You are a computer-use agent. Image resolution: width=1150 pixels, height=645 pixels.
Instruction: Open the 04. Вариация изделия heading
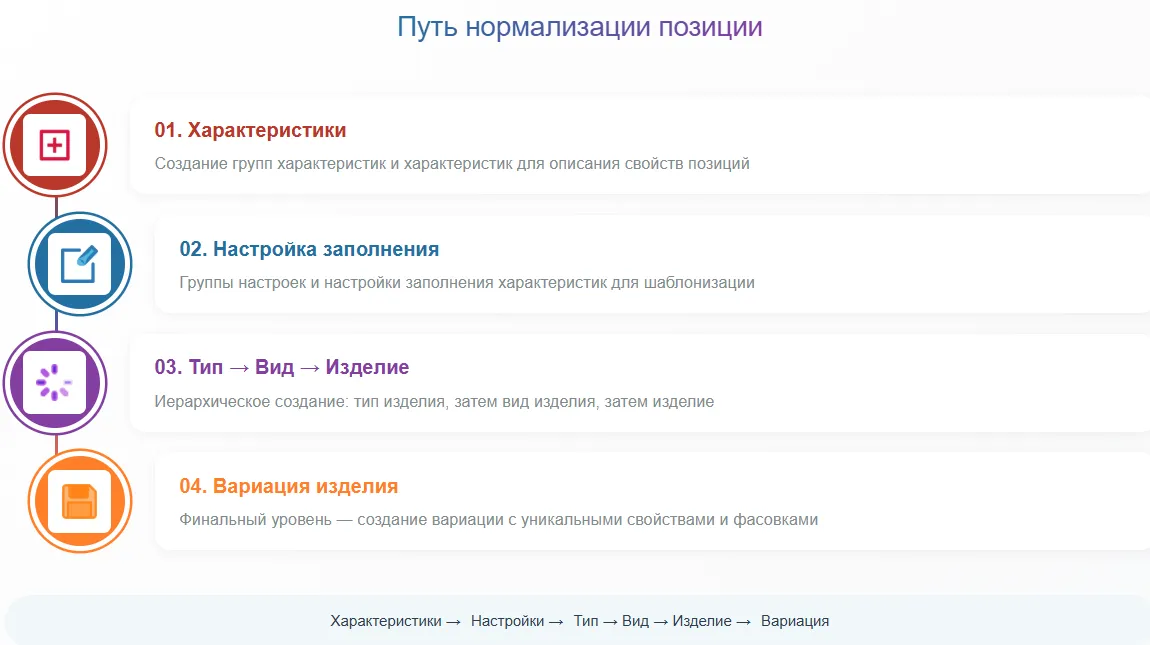(289, 487)
